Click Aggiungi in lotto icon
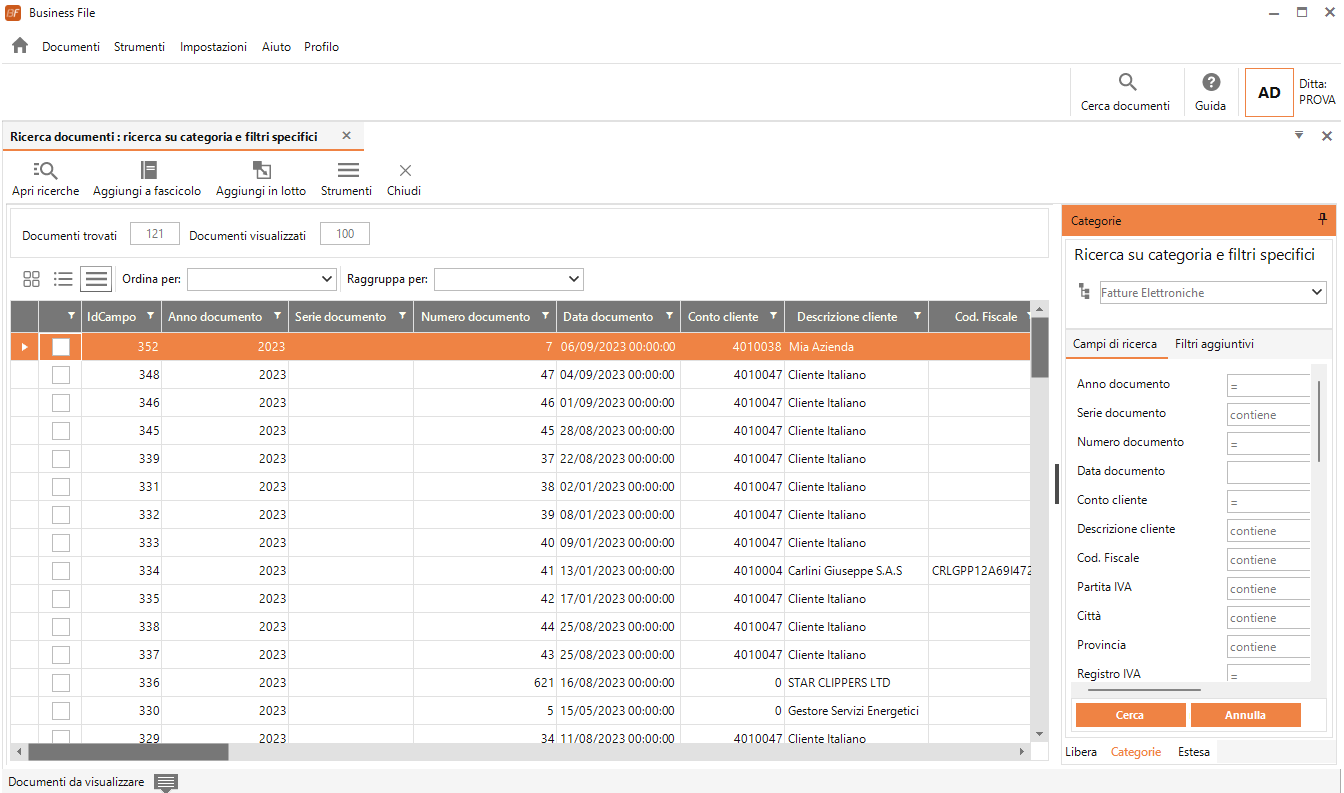Viewport: 1344px width, 793px height. [x=261, y=170]
